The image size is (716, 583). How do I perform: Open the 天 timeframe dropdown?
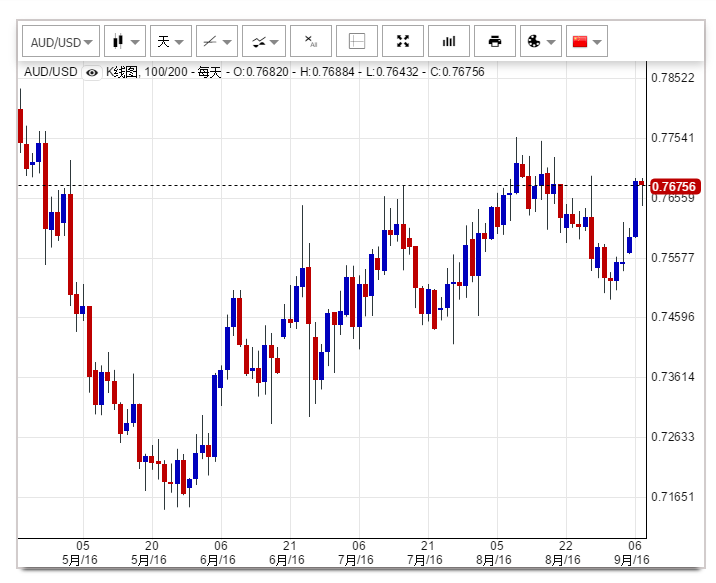click(171, 42)
